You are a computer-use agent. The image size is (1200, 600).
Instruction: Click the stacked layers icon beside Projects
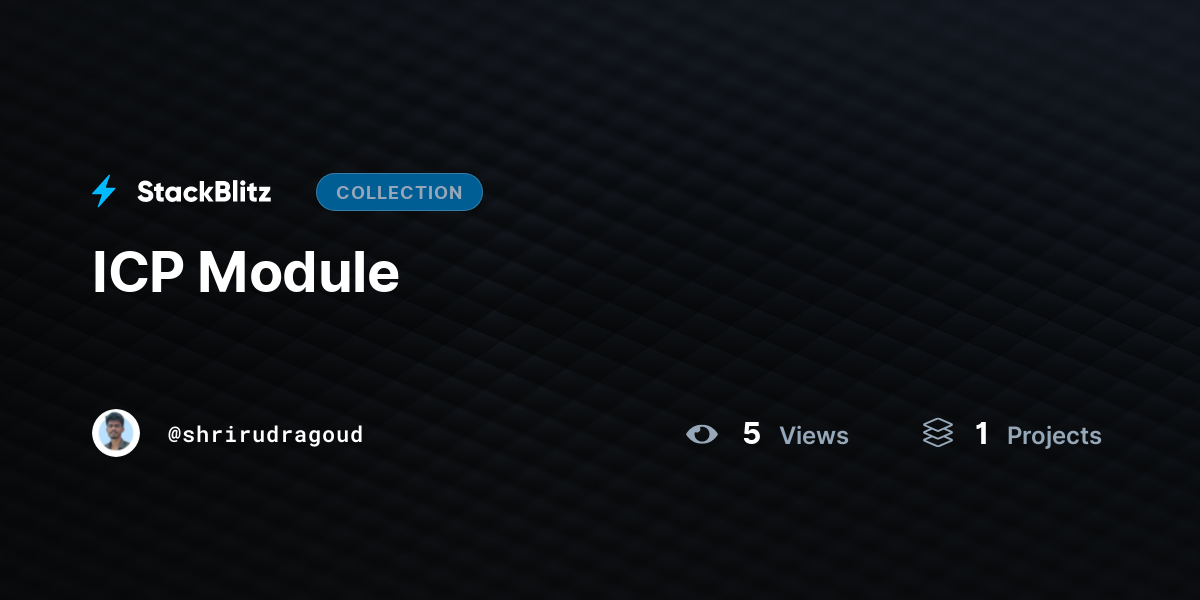pyautogui.click(x=938, y=433)
